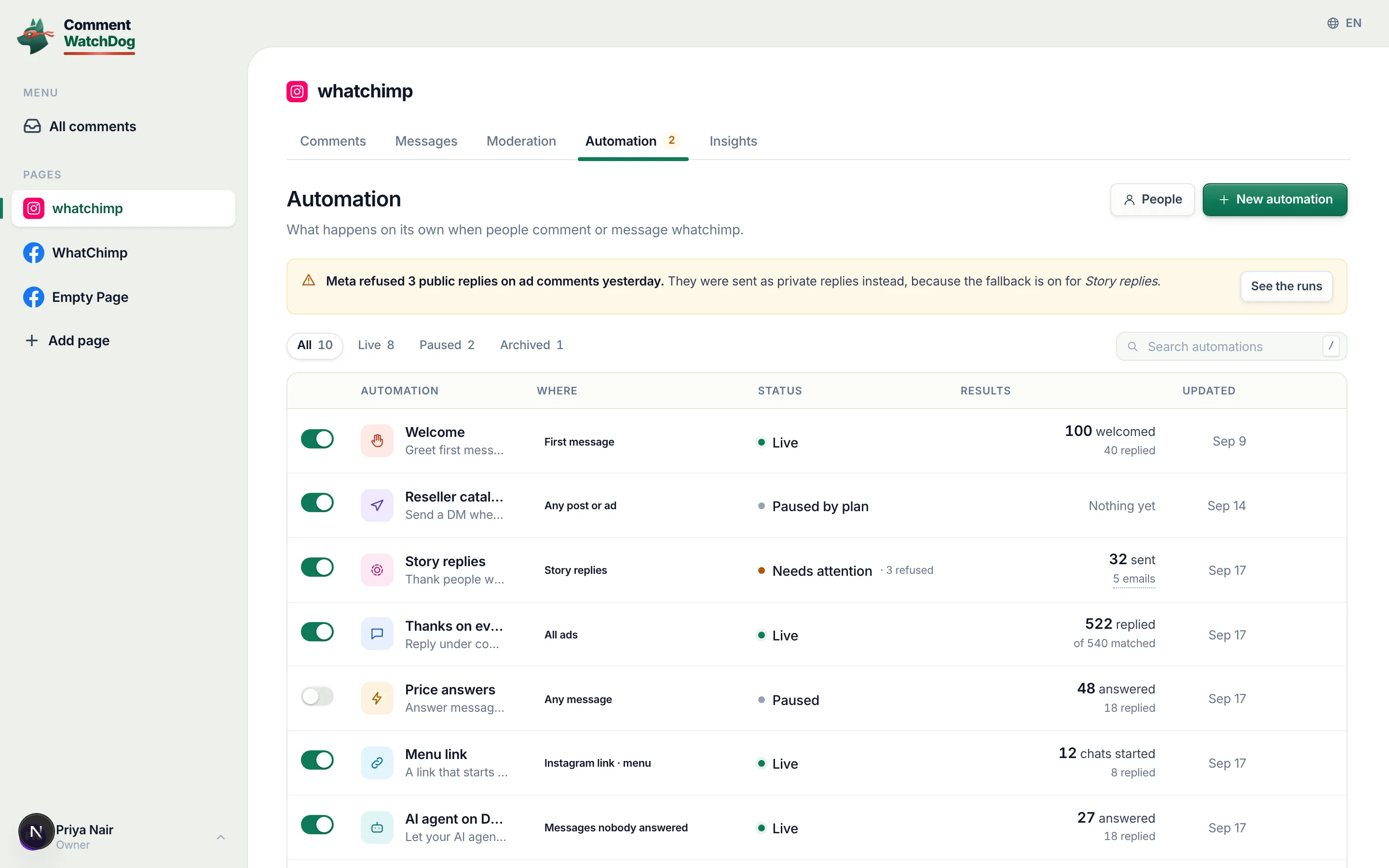Screen dimensions: 1389x868
Task: Filter by Live 8 automations
Action: [x=376, y=345]
